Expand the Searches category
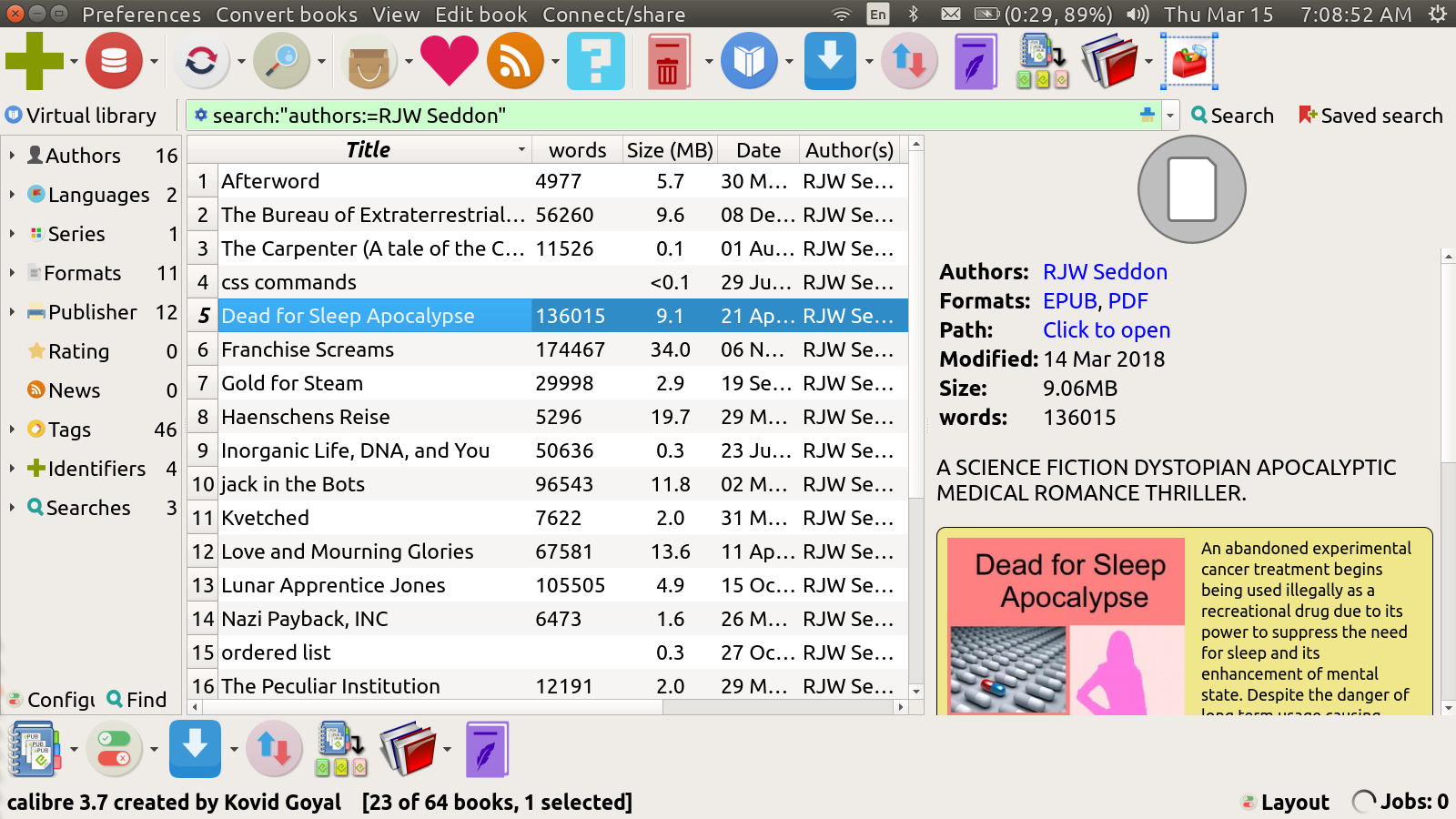The width and height of the screenshot is (1456, 819). coord(12,508)
